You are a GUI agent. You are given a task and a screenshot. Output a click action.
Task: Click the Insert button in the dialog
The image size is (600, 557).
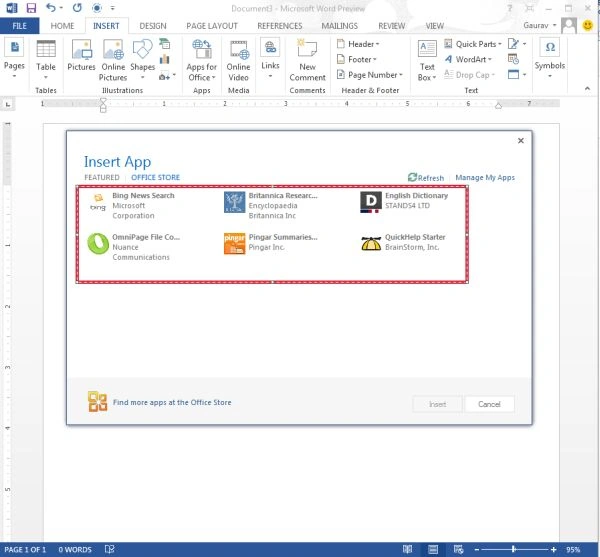click(437, 404)
